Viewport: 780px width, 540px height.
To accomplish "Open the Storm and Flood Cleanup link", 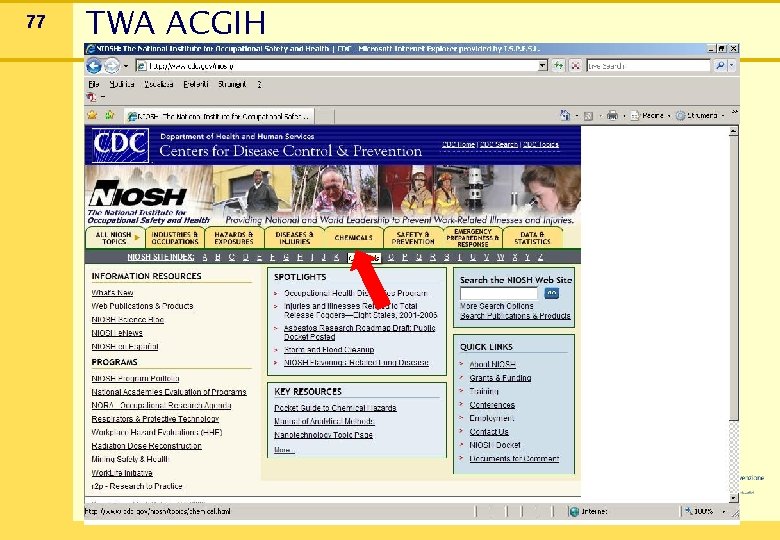I will click(329, 350).
